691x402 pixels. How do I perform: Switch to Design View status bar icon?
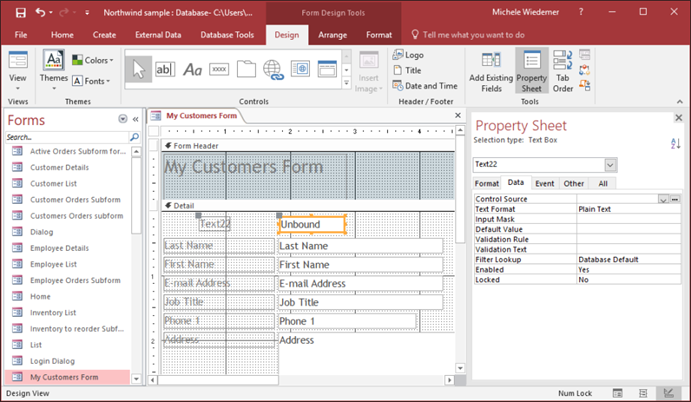pos(669,393)
